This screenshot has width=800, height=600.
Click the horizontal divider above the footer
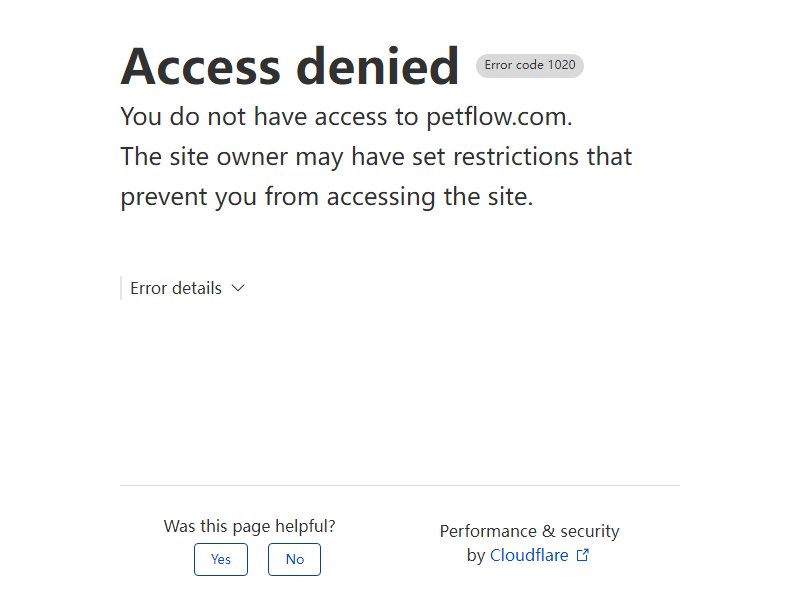(400, 485)
